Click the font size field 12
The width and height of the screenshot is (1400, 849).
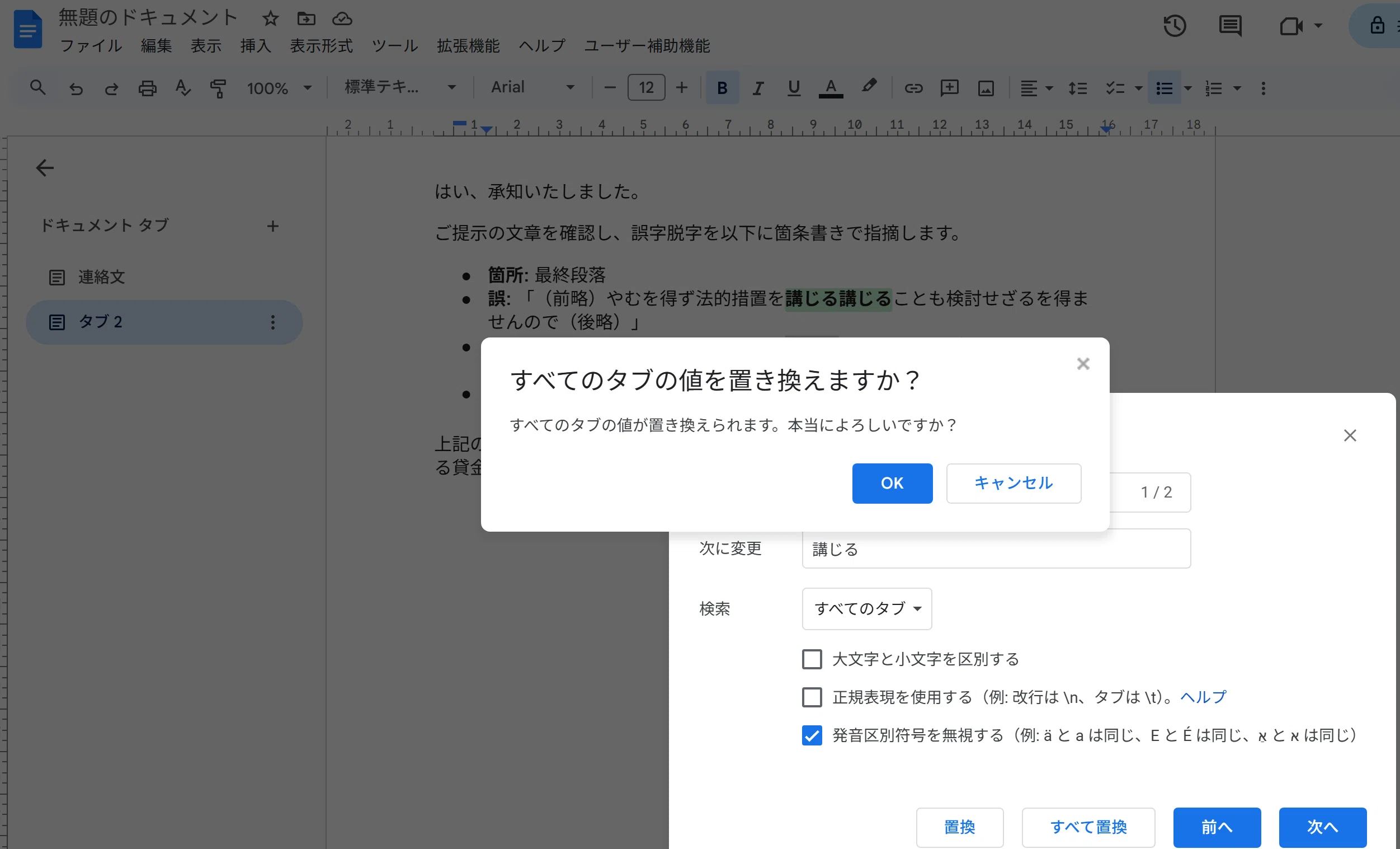pyautogui.click(x=646, y=87)
